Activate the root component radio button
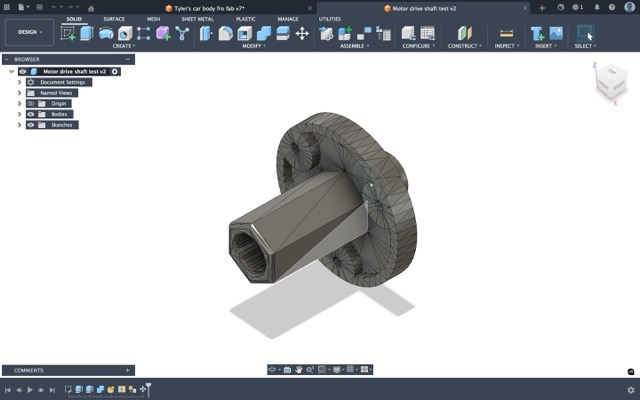The height and width of the screenshot is (400, 640). (x=115, y=71)
